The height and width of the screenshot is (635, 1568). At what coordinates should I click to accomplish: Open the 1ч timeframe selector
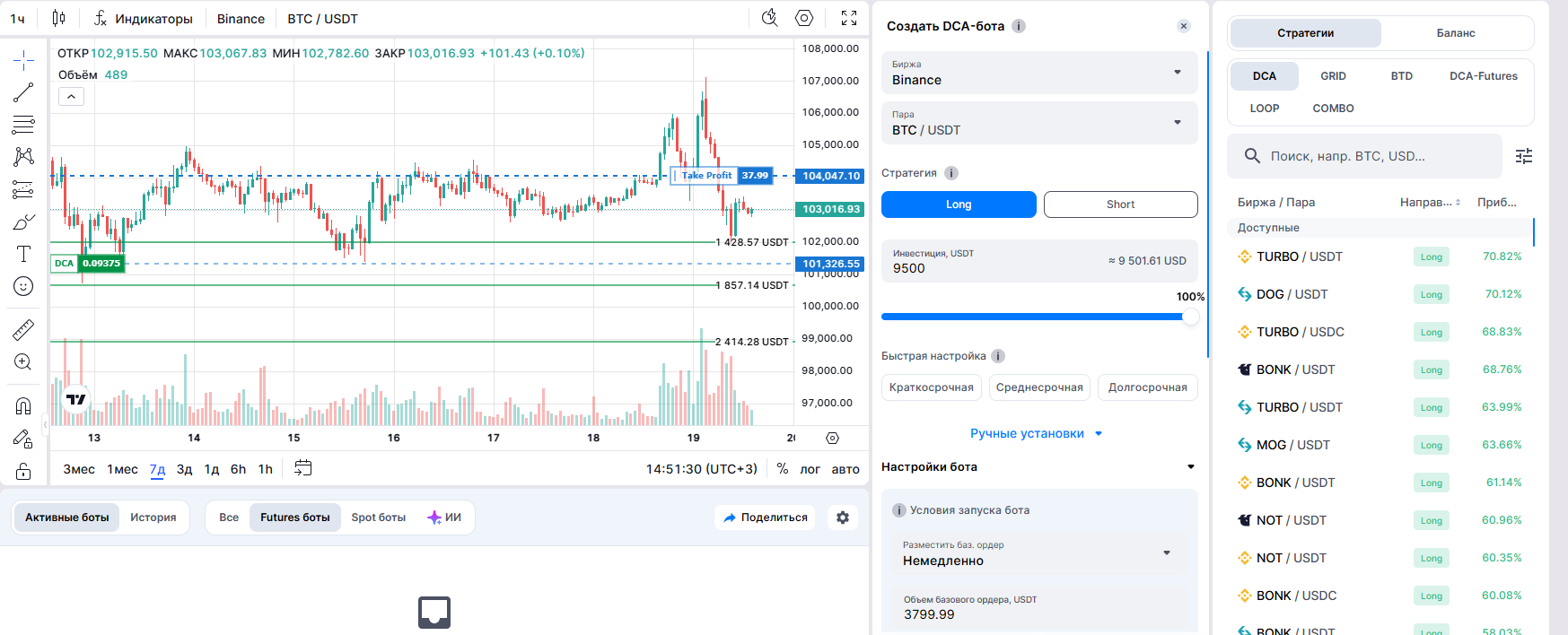18,18
